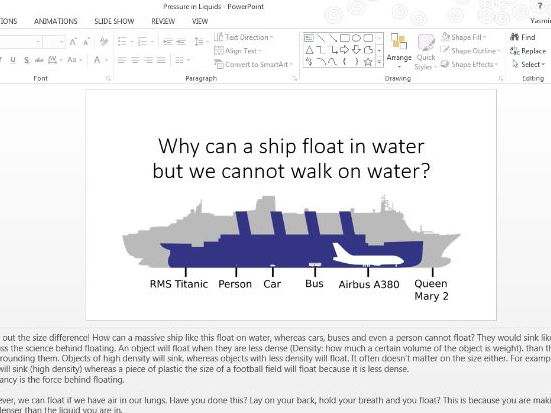Align text right
The width and height of the screenshot is (551, 413).
click(x=148, y=60)
